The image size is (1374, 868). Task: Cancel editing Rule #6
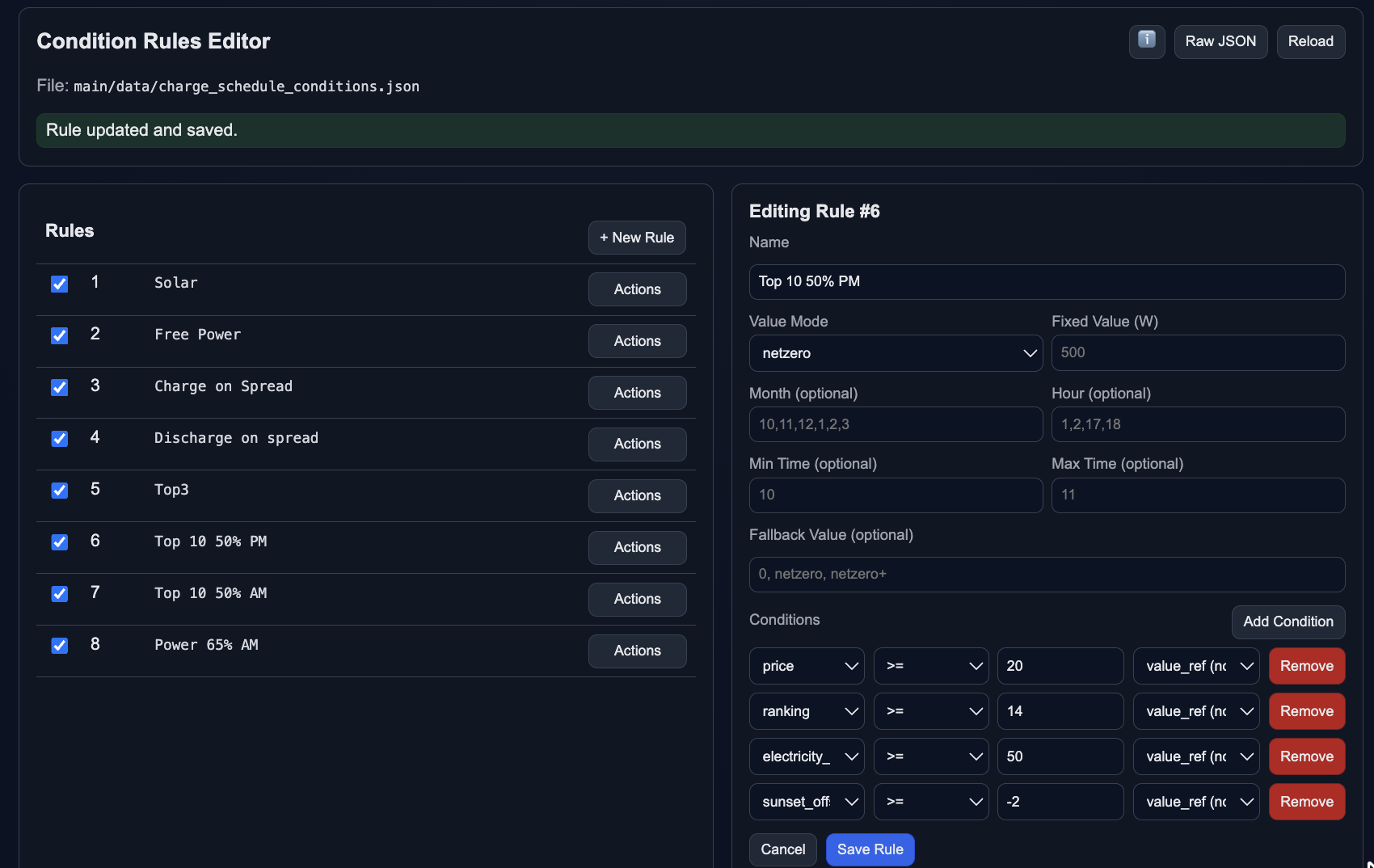tap(782, 849)
